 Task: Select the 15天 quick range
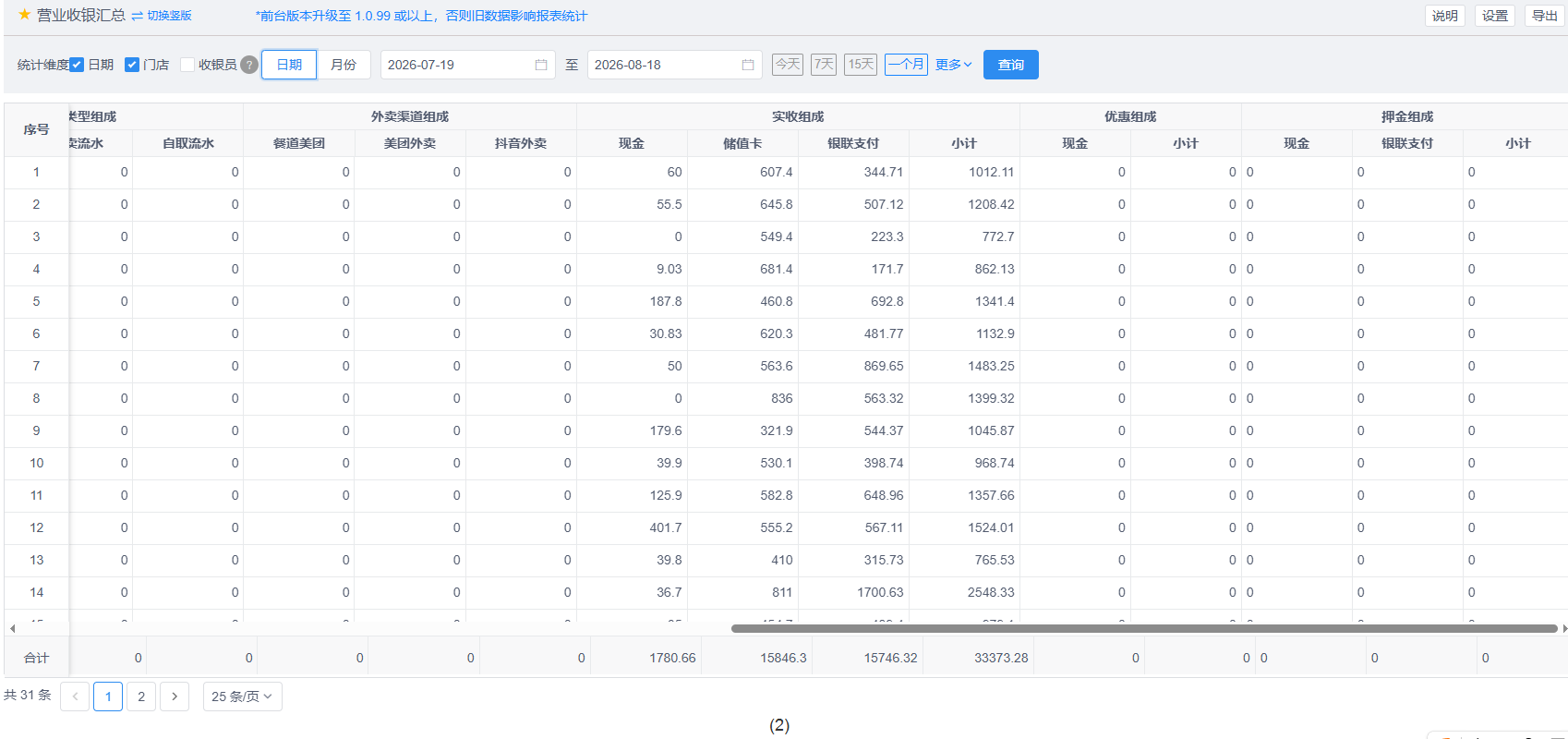tap(861, 64)
